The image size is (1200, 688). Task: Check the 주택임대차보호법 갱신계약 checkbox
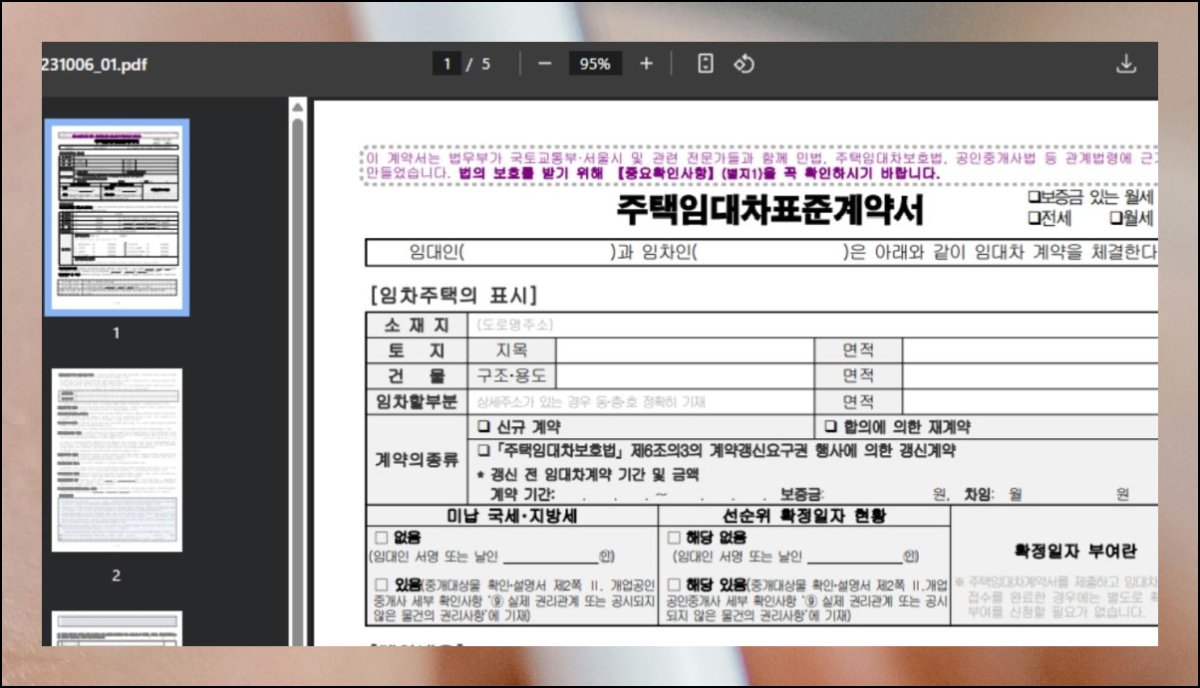483,451
